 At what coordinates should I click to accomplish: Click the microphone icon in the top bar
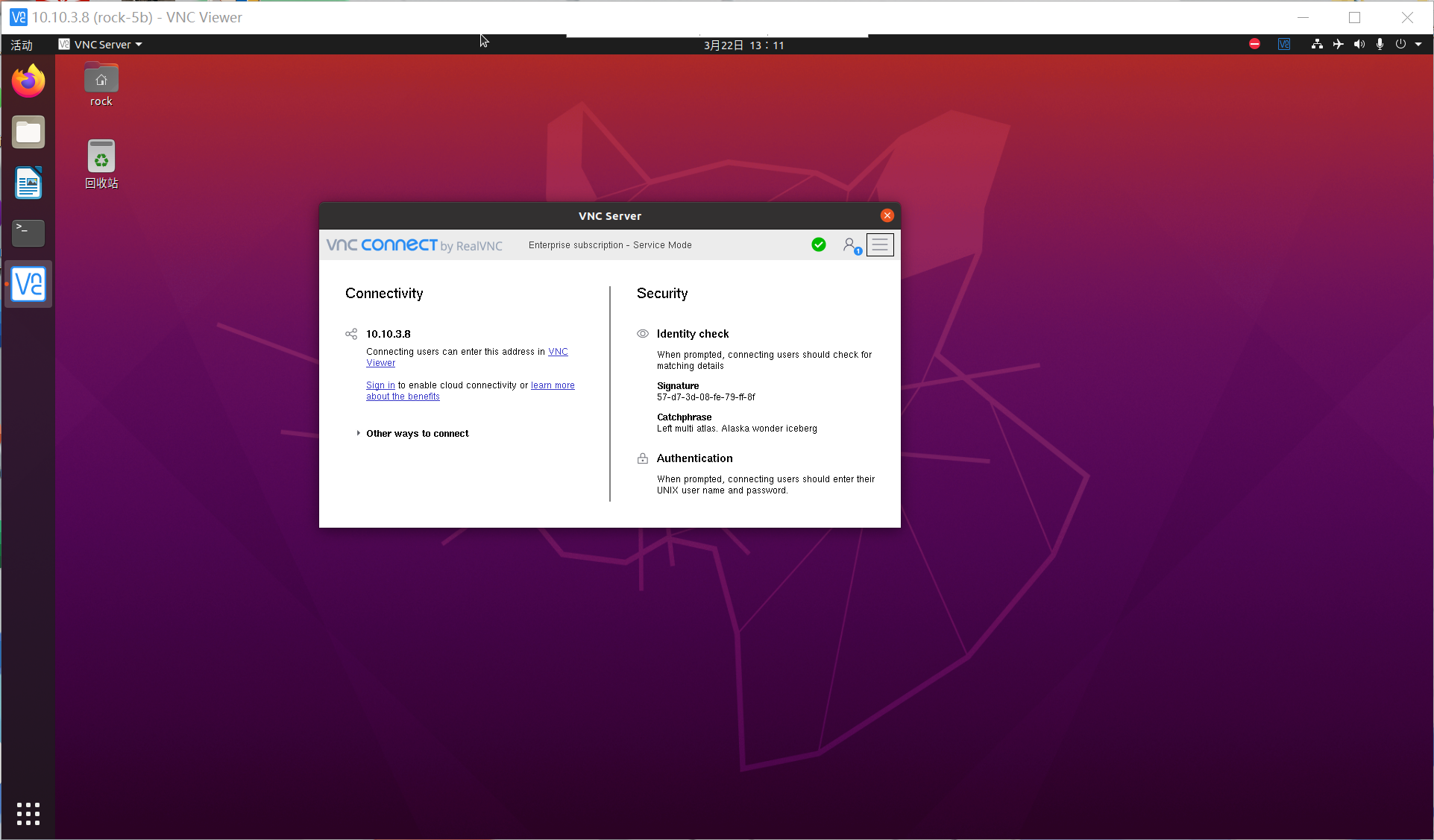(1380, 44)
